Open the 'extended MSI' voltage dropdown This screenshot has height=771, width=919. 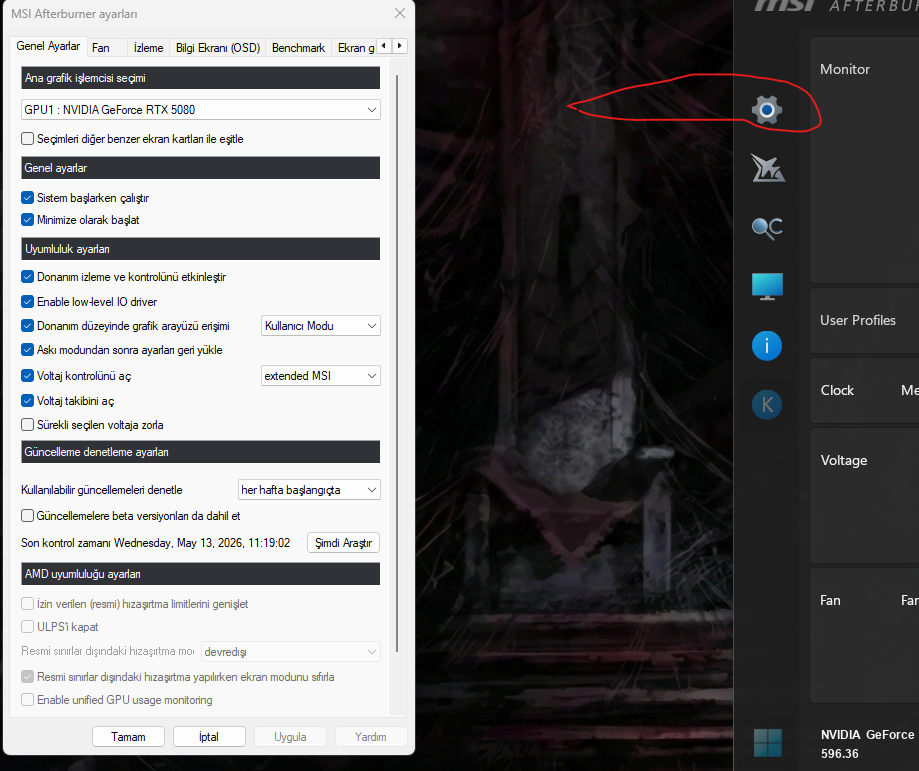(321, 376)
